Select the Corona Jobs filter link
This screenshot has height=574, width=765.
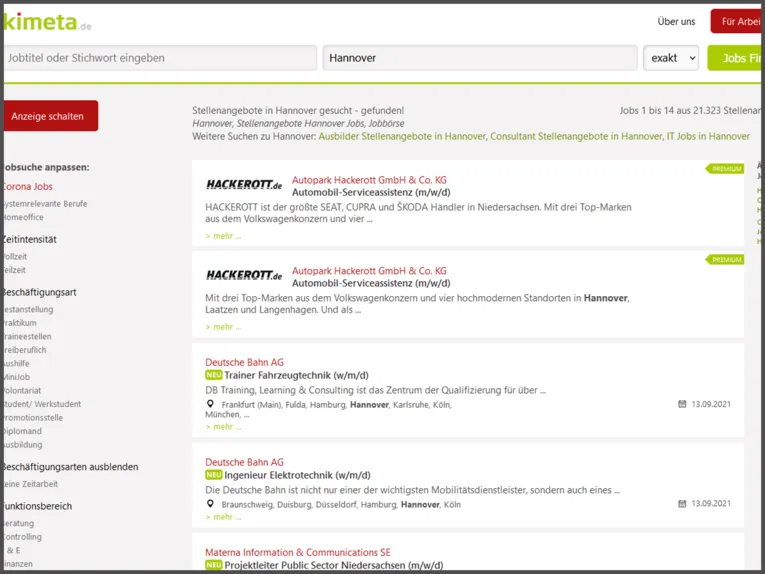[x=28, y=186]
